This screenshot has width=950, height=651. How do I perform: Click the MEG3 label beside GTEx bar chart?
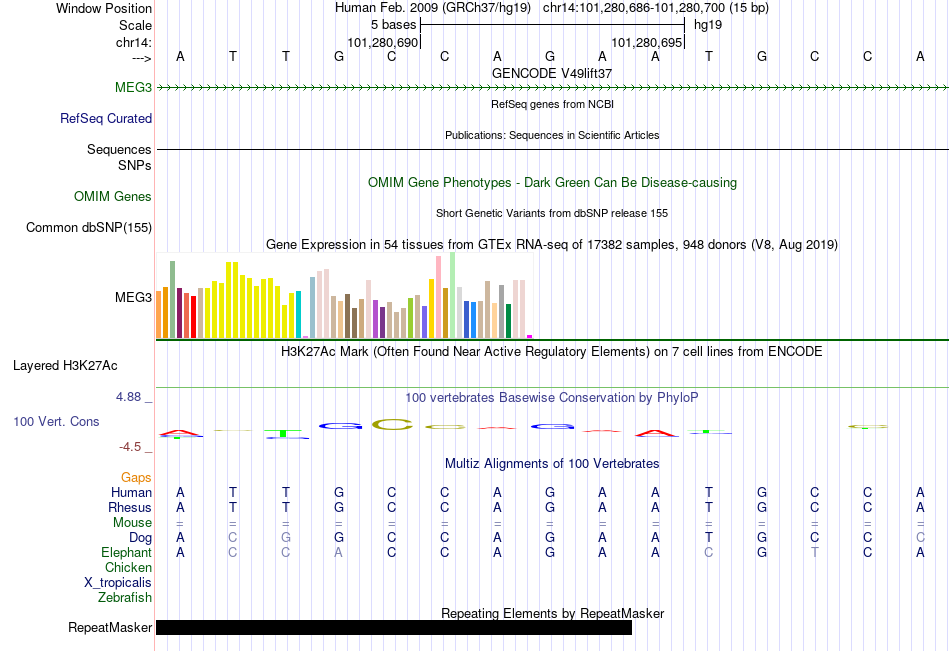coord(133,297)
